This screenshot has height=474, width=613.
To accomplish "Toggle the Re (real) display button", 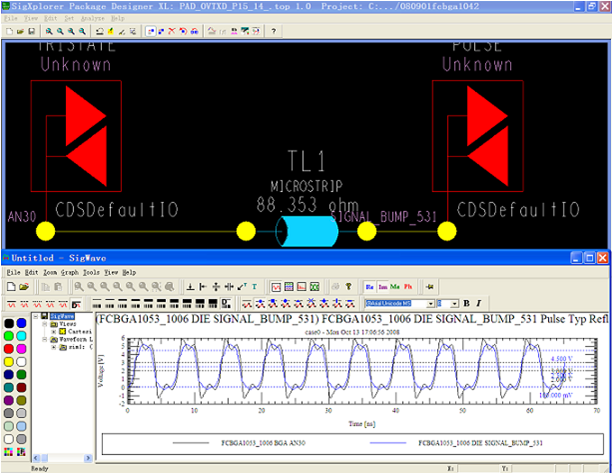I will (x=369, y=286).
